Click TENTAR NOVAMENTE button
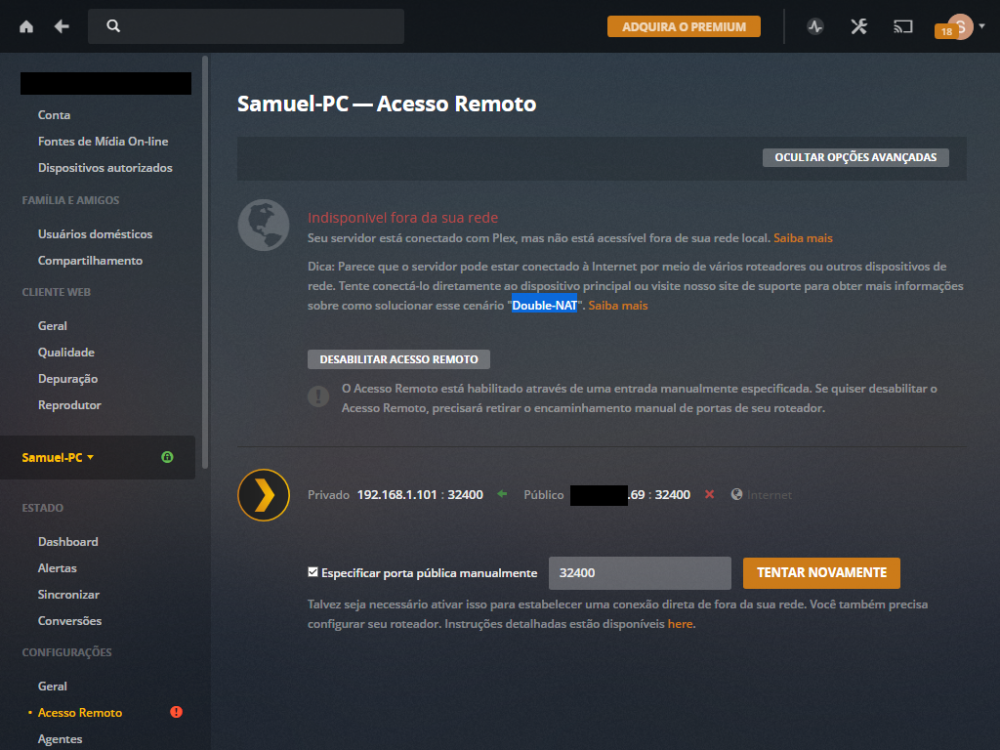The width and height of the screenshot is (1000, 750). 821,573
